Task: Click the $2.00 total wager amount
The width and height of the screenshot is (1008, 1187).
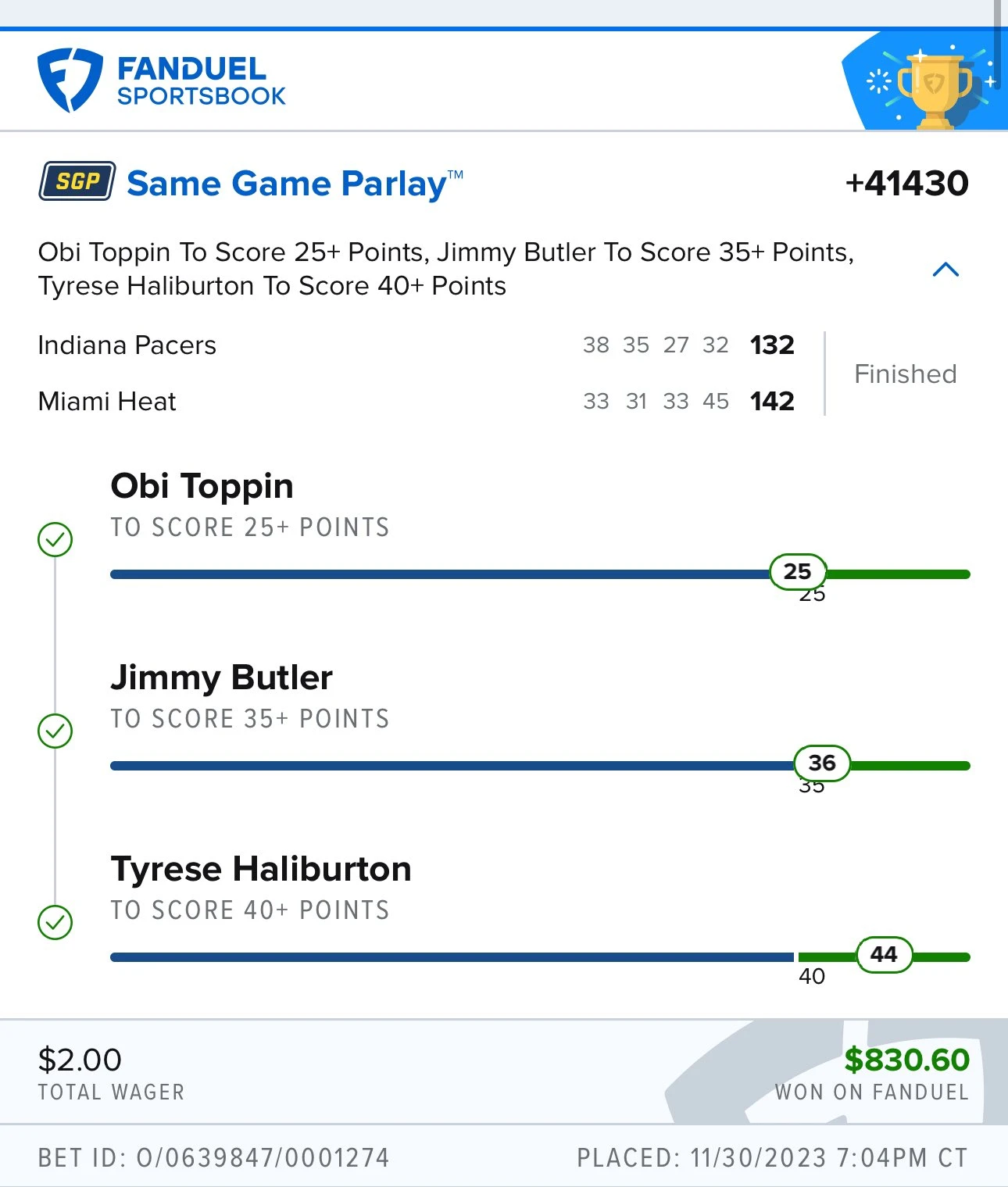Action: click(80, 1060)
